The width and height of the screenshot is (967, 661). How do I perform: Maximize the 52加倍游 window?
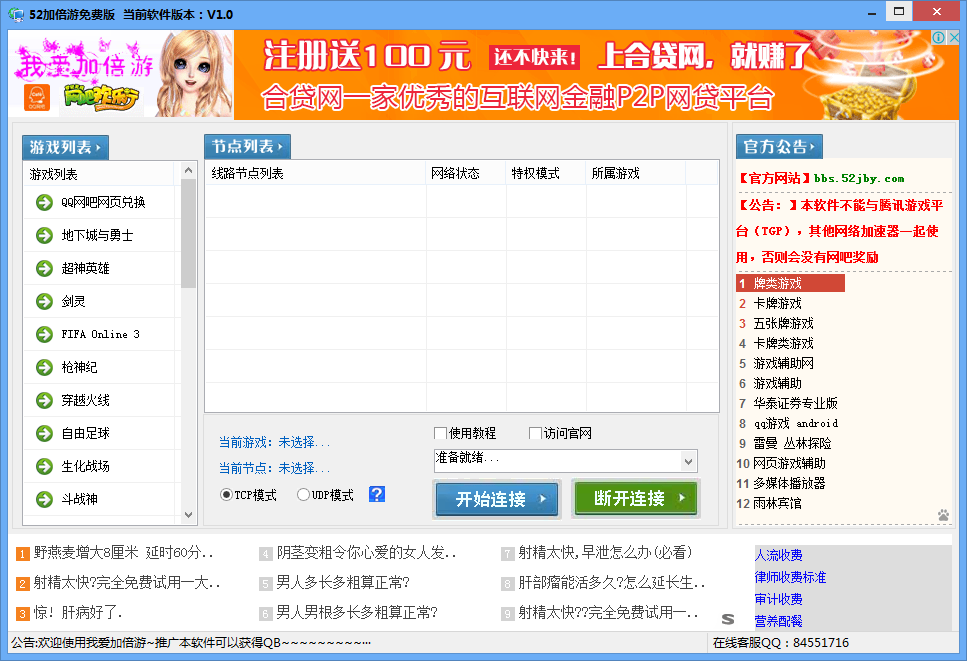[899, 11]
